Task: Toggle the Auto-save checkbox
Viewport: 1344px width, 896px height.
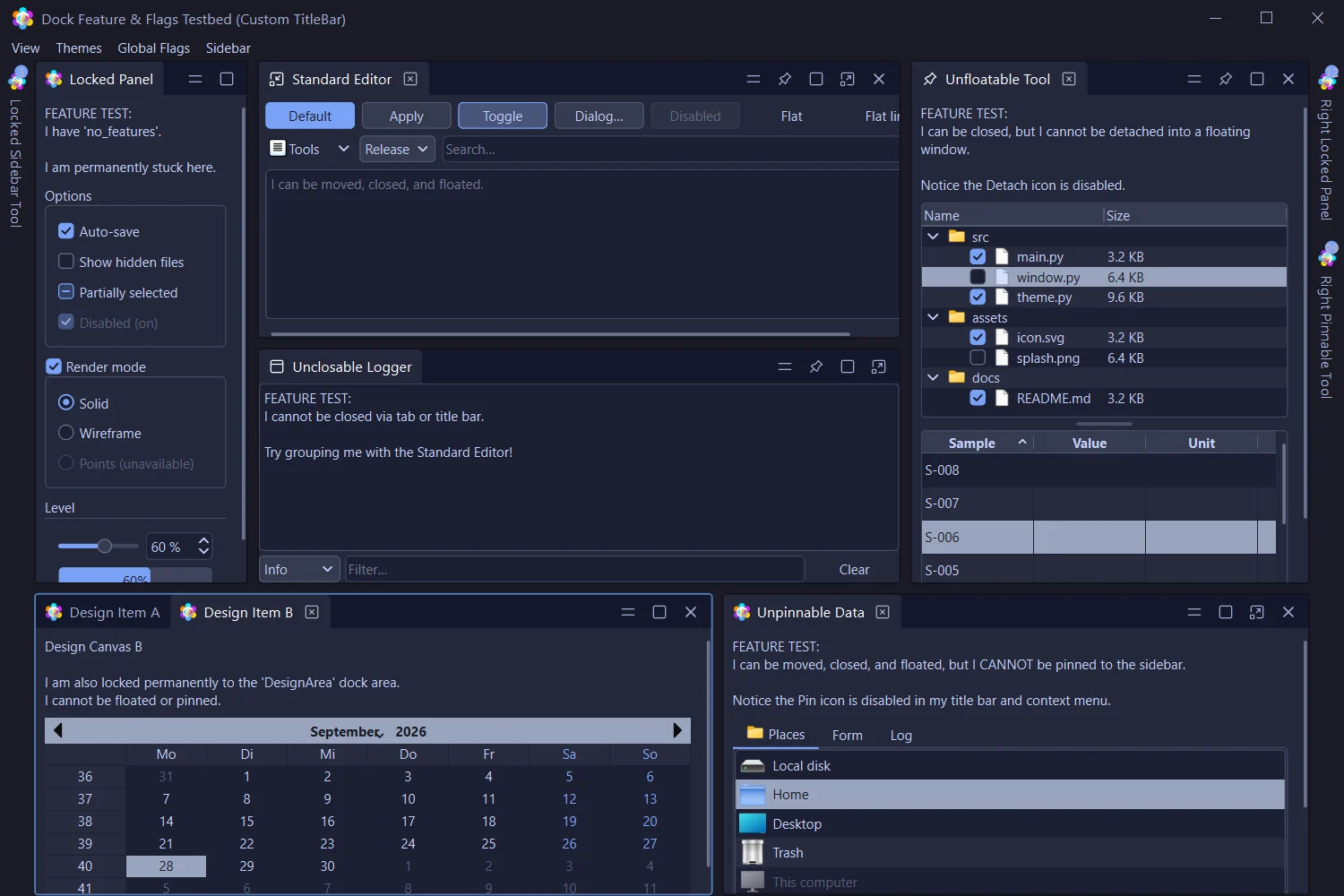Action: point(66,231)
